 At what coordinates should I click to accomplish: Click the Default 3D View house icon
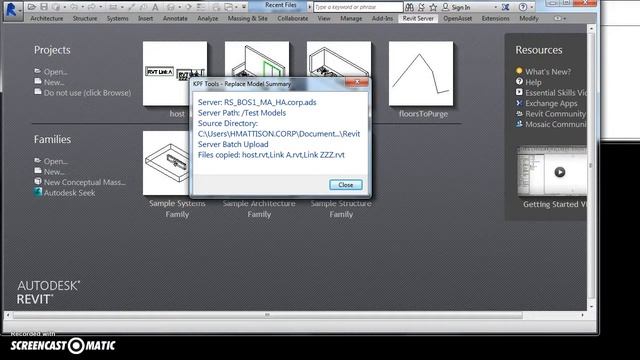pyautogui.click(x=171, y=7)
